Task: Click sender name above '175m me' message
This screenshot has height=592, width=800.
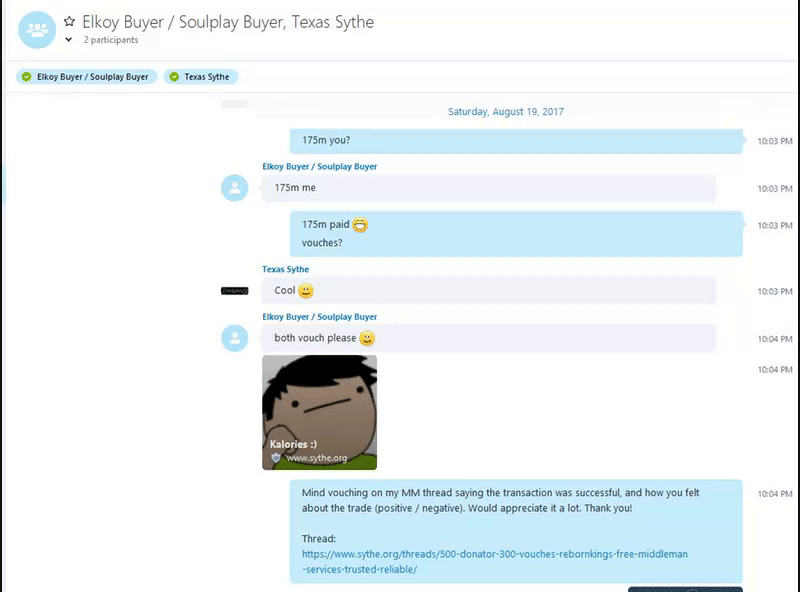Action: 319,166
